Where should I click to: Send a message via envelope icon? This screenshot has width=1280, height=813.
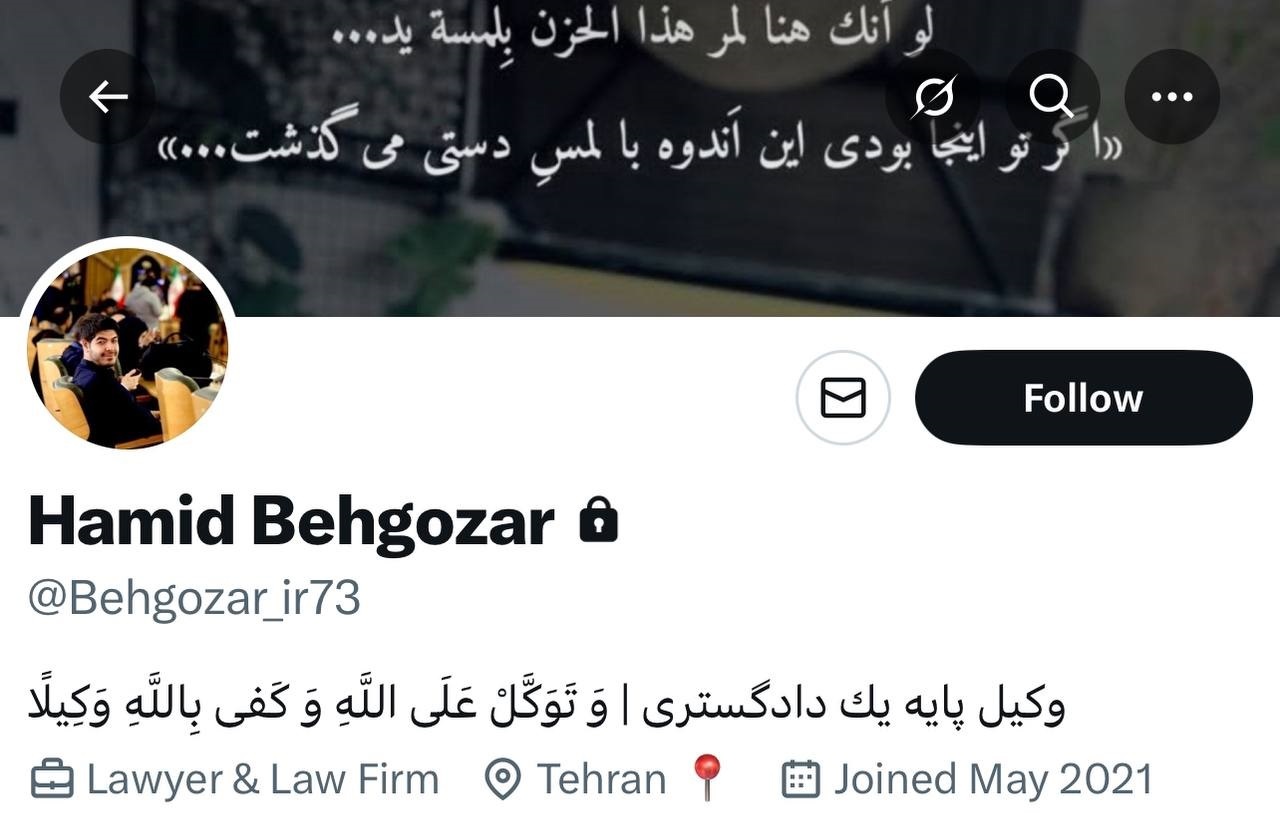pos(843,398)
